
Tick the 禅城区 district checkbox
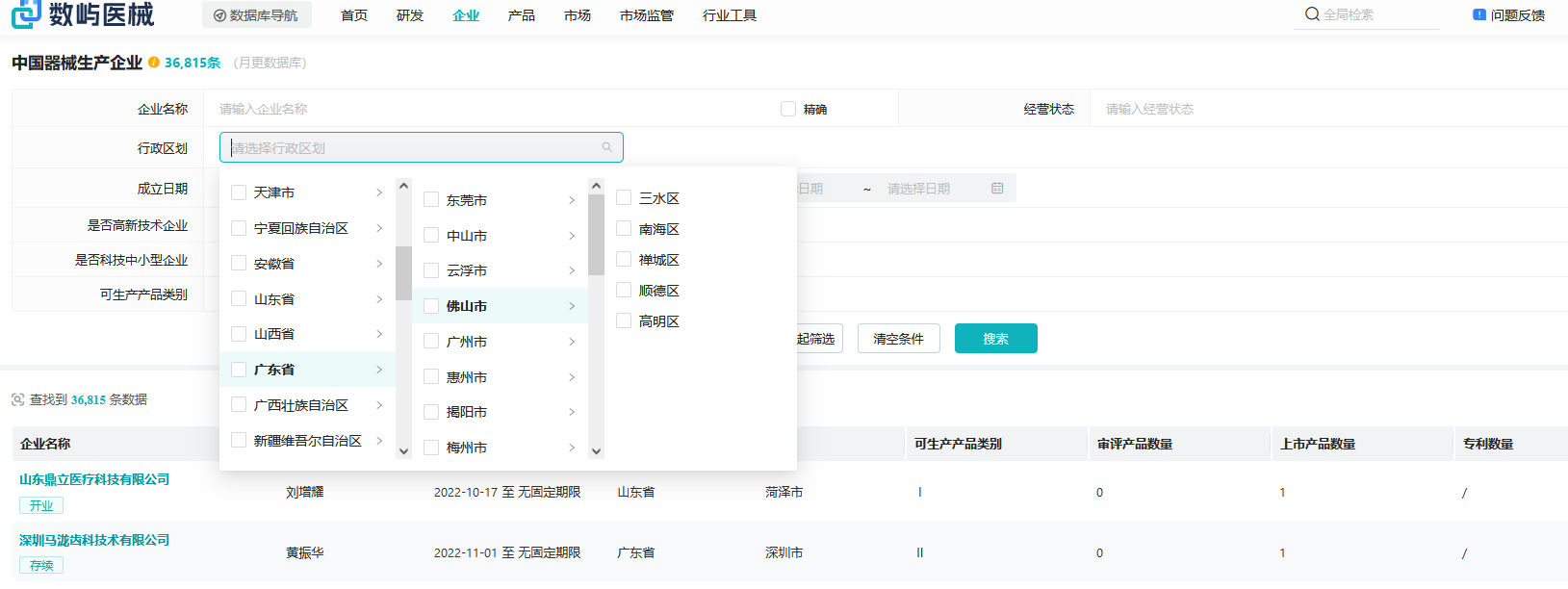[624, 260]
